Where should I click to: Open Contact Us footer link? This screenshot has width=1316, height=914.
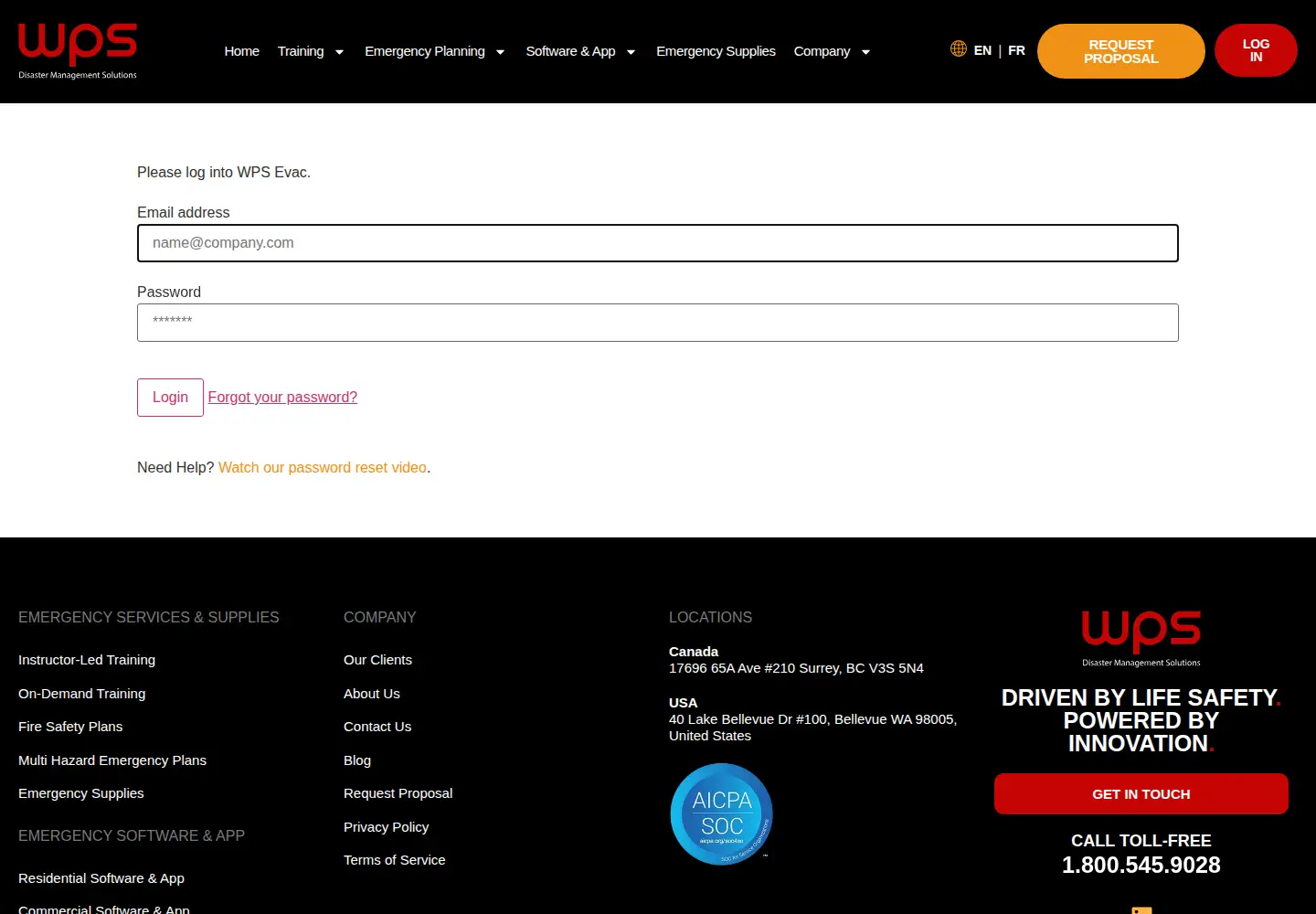point(377,727)
